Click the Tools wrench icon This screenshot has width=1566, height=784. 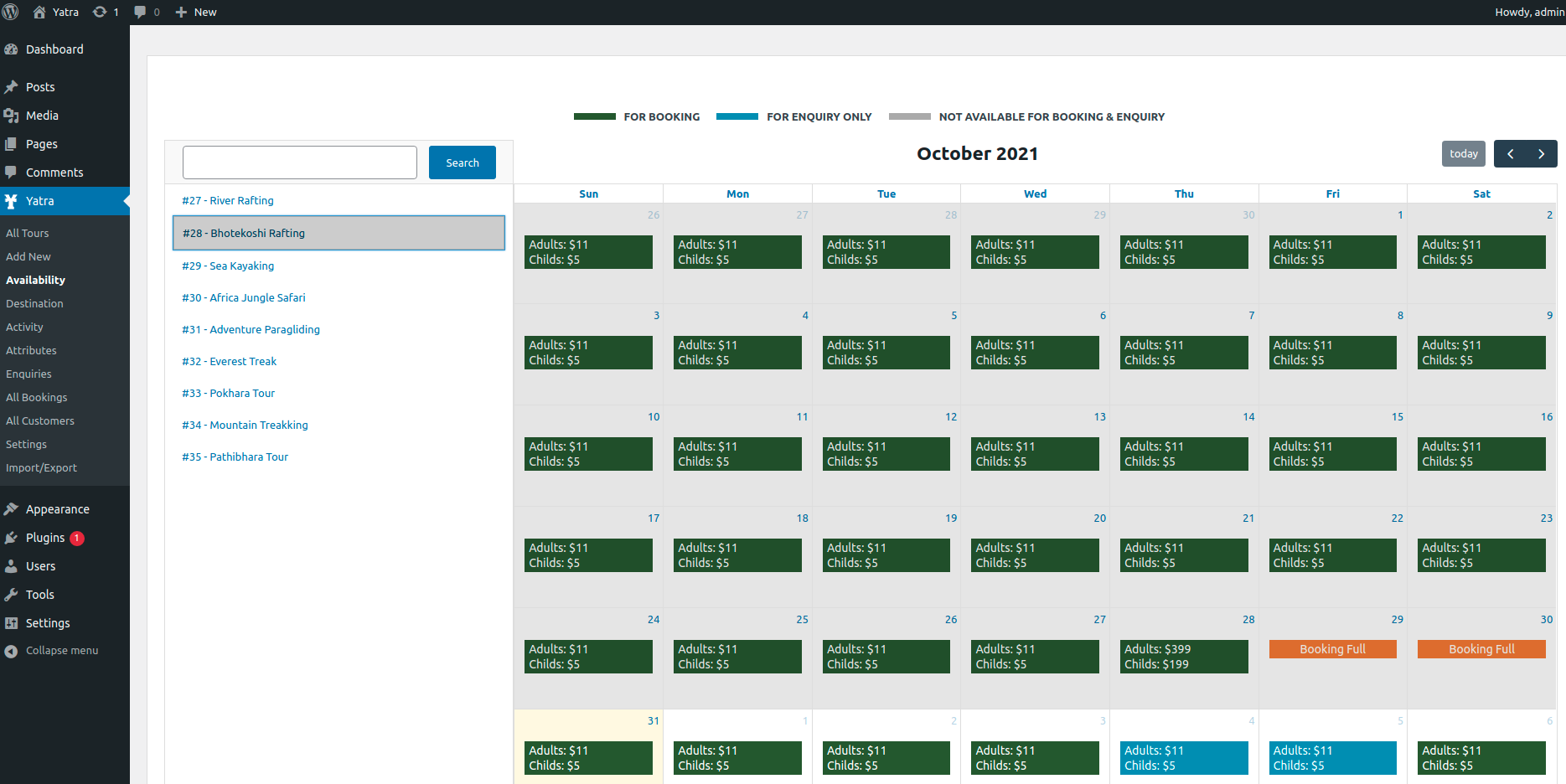(x=11, y=595)
